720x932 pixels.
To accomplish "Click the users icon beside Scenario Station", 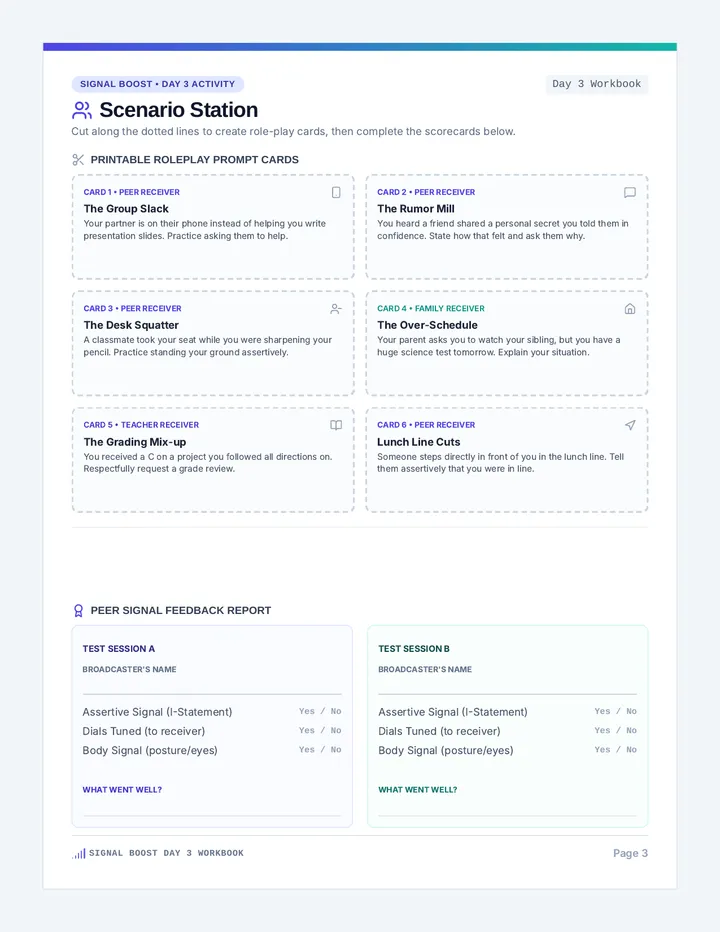I will coord(81,110).
